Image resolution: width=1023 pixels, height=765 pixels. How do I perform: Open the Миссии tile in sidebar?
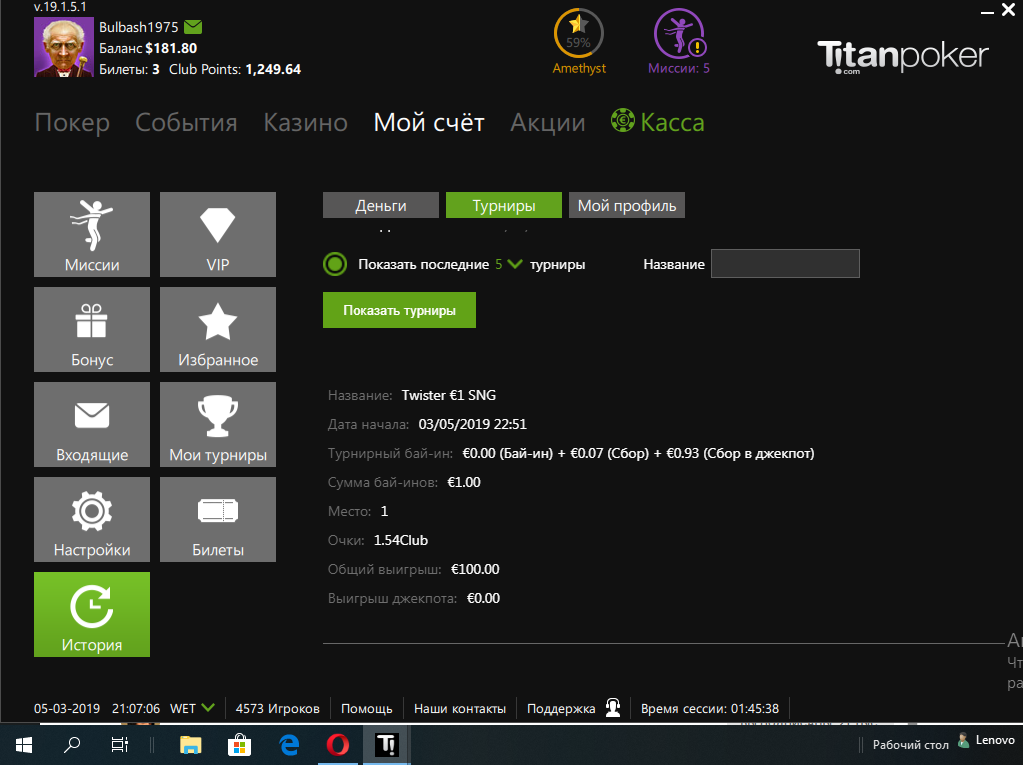92,234
